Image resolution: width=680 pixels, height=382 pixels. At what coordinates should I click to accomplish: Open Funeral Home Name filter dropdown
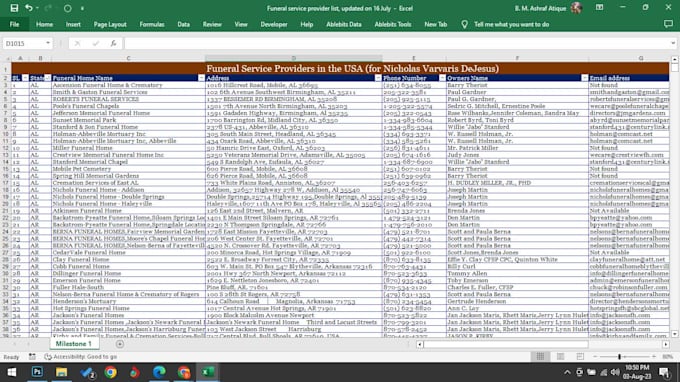201,78
